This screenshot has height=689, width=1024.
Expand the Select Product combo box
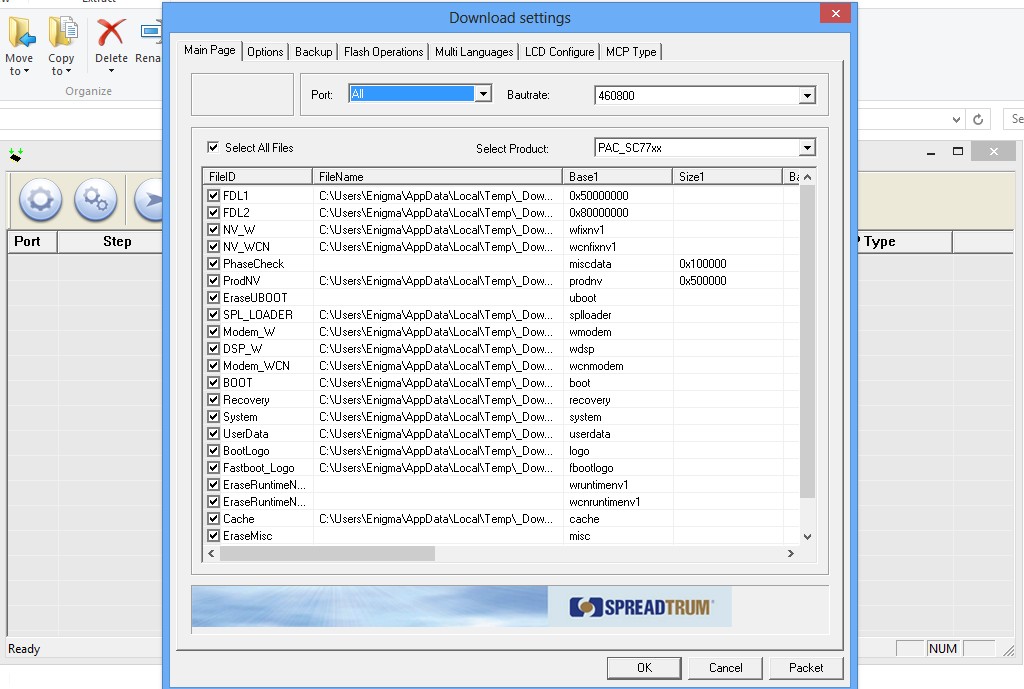click(x=806, y=148)
